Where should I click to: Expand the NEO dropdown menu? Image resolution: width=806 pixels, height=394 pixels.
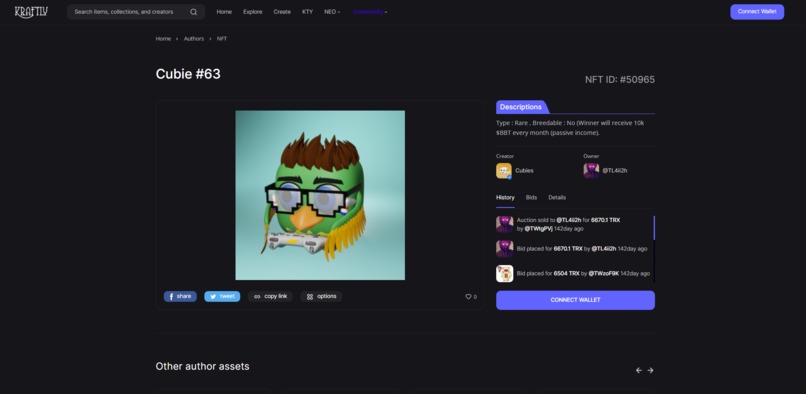332,12
